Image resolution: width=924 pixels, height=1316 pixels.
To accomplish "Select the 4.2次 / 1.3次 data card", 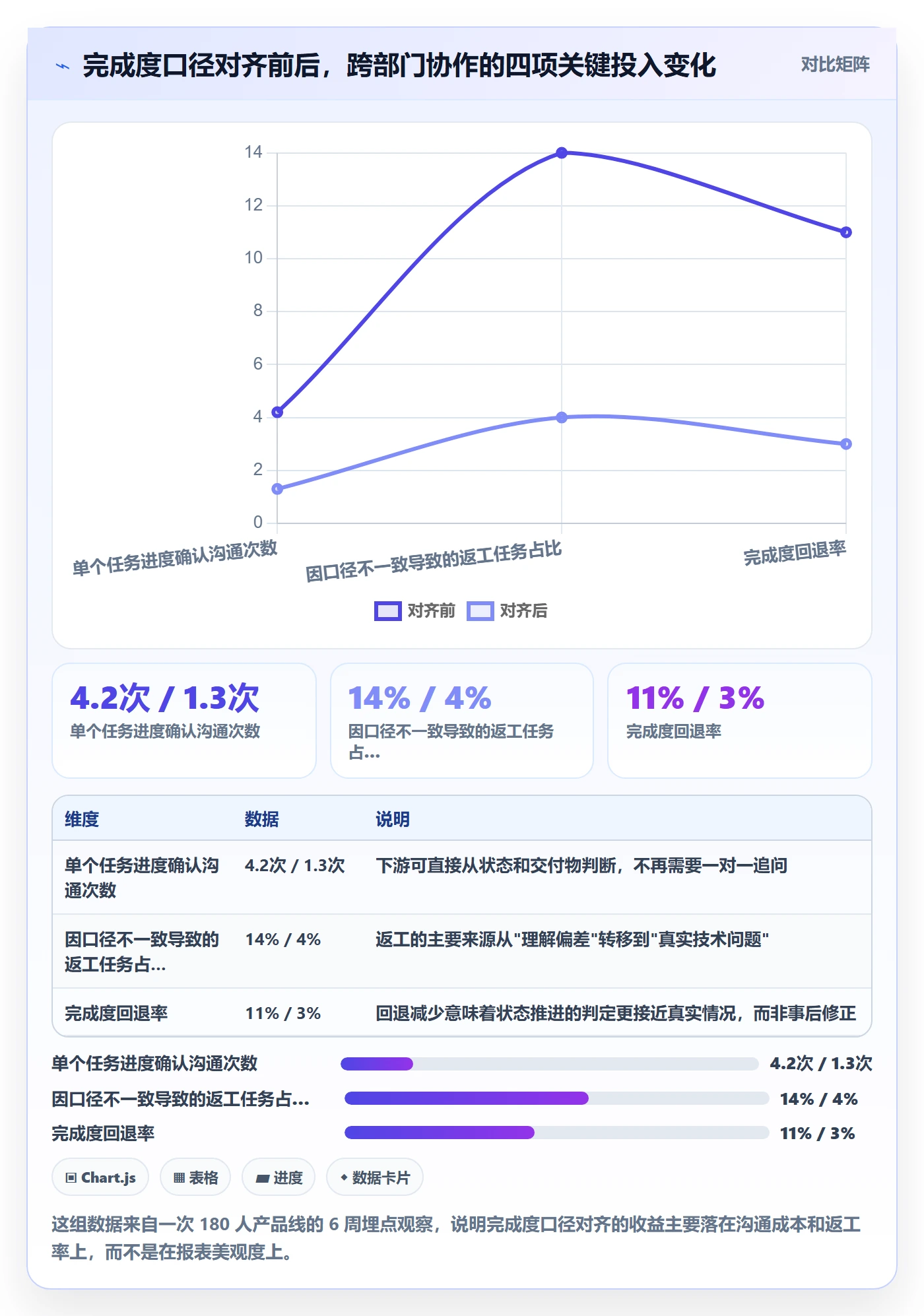I will [x=184, y=721].
